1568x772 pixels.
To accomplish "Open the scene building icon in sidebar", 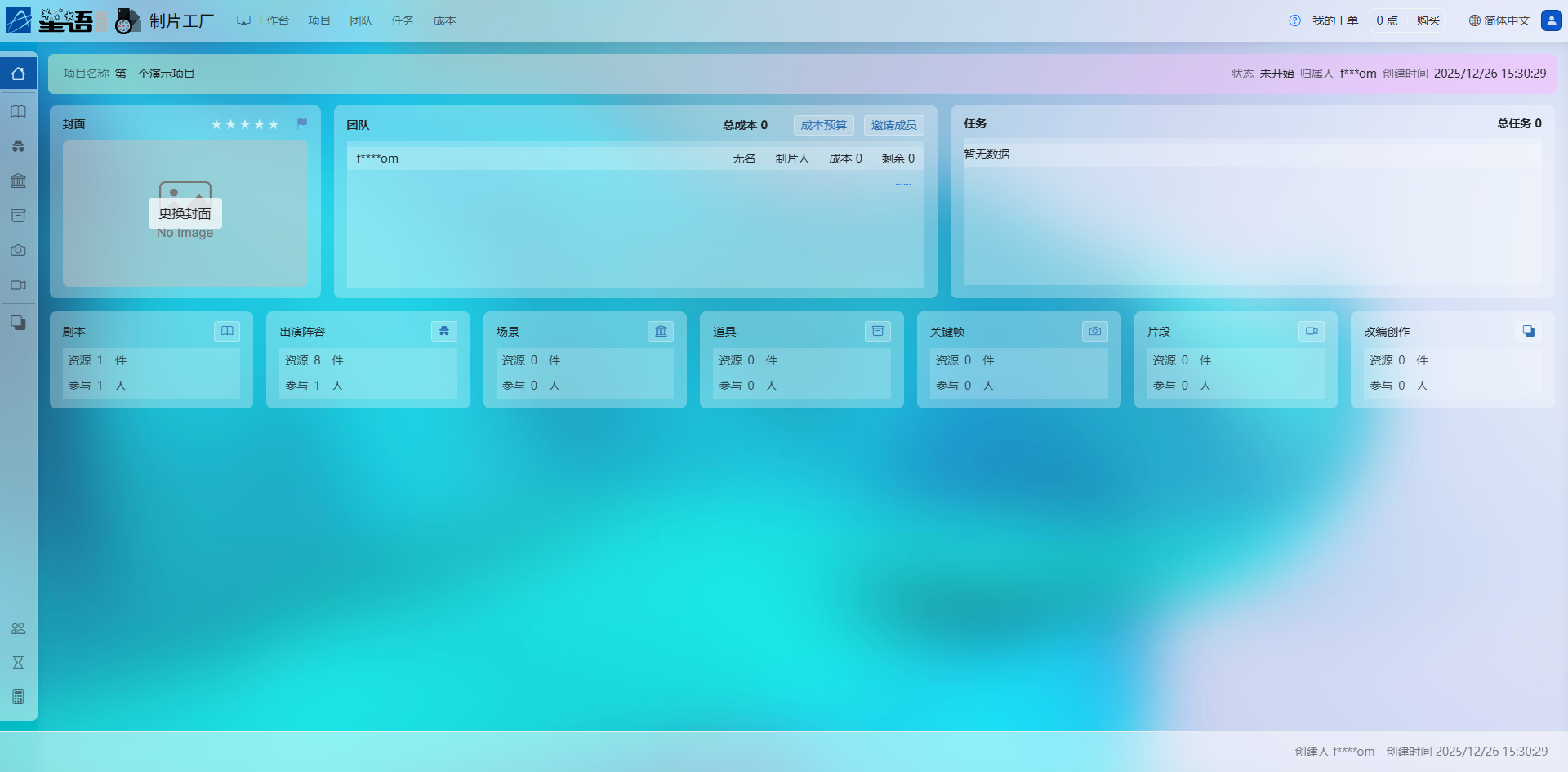I will 18,181.
